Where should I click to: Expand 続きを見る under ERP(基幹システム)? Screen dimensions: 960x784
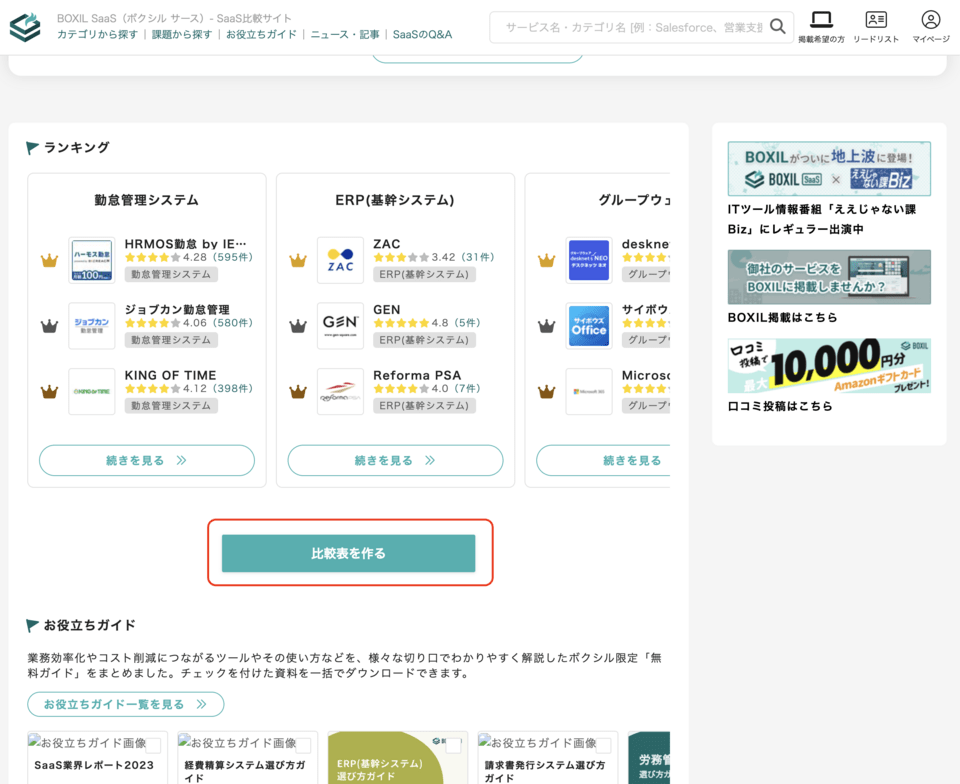(x=395, y=461)
